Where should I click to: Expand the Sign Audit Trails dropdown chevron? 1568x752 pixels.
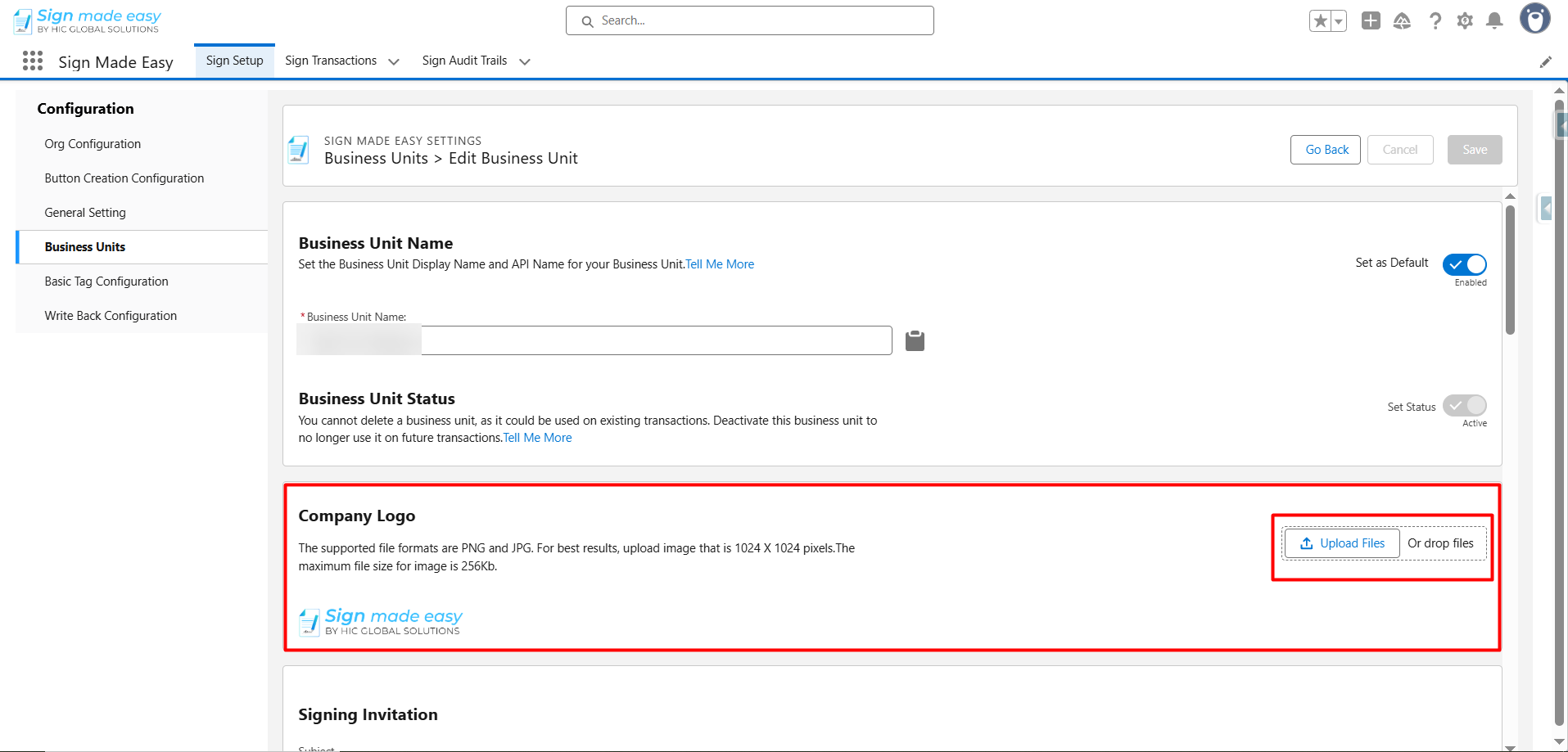(x=525, y=61)
